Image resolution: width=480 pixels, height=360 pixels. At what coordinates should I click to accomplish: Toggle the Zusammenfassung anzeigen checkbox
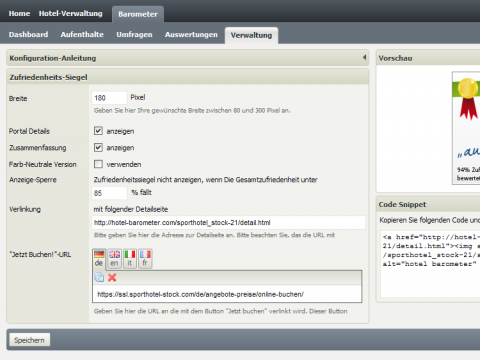(98, 147)
